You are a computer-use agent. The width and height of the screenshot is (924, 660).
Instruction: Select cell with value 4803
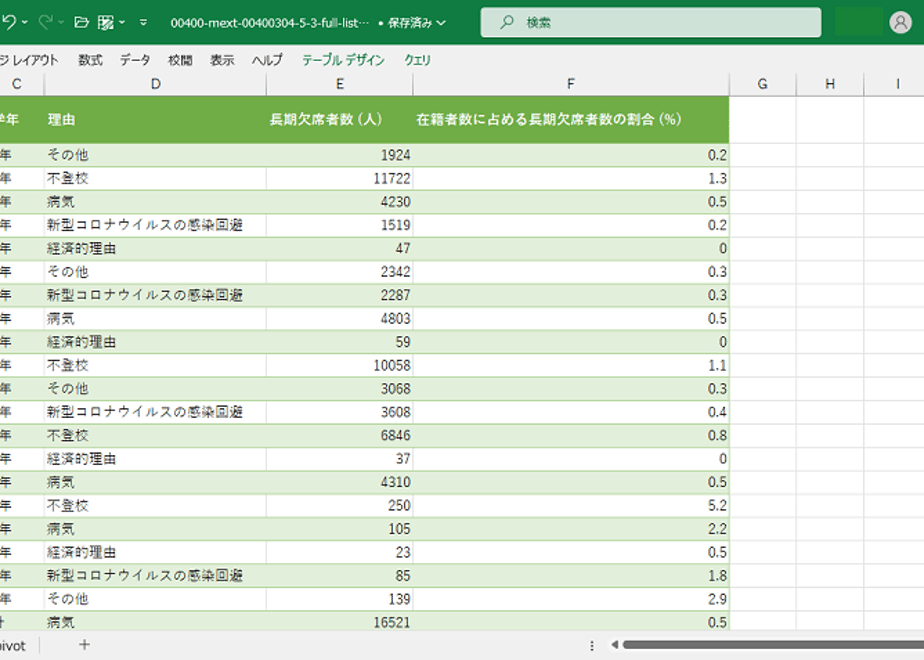(339, 319)
